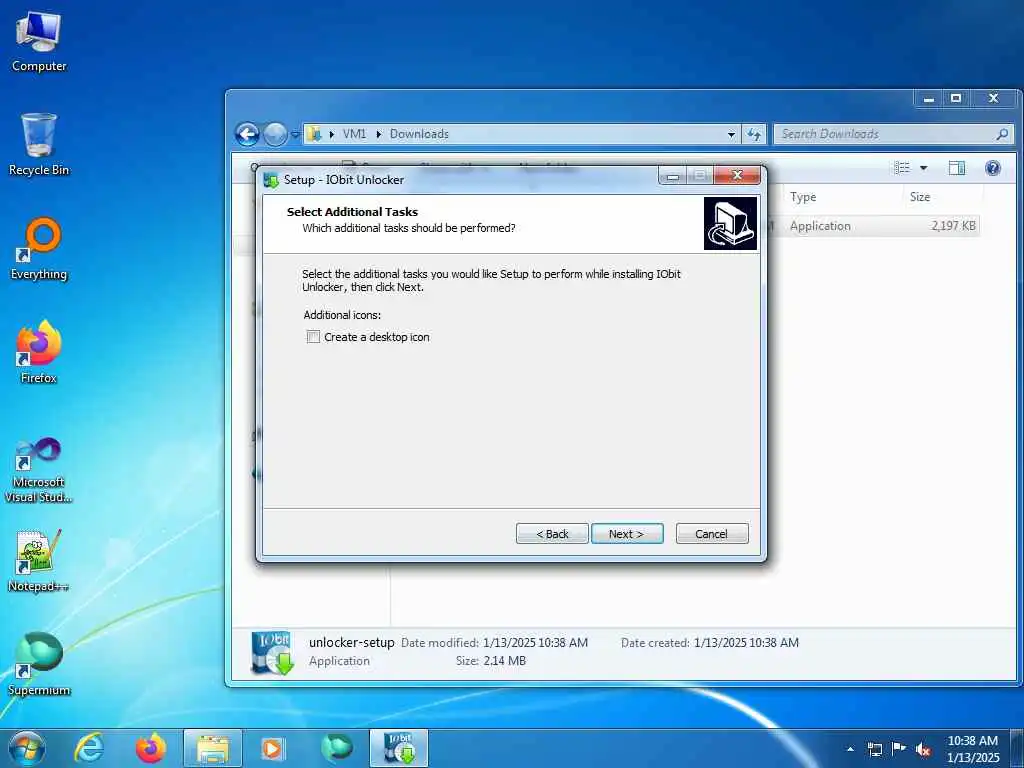
Task: Click the magnifier search icon in Explorer
Action: 1002,134
